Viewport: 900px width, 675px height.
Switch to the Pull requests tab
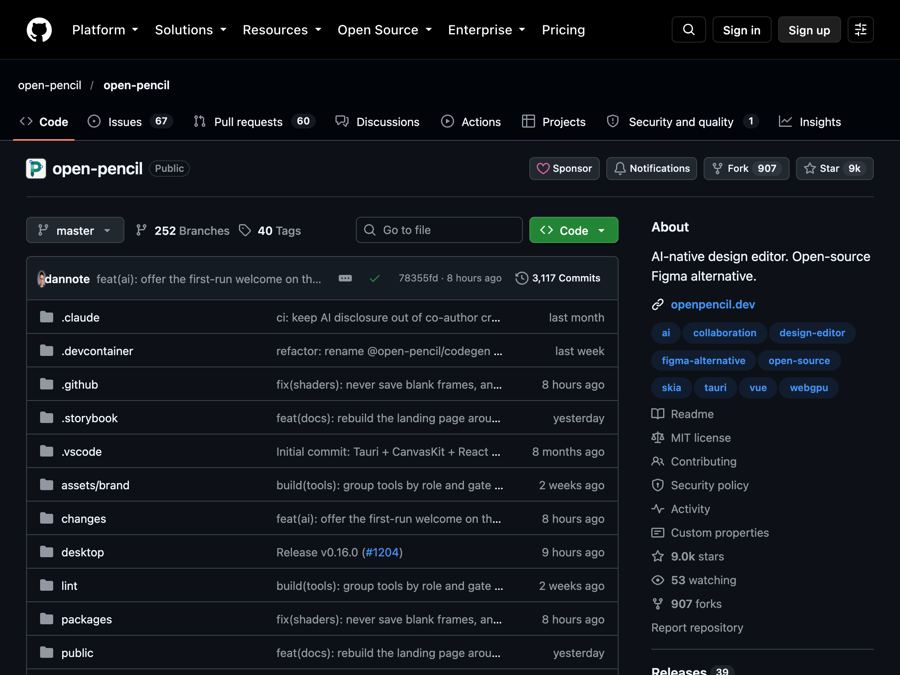(254, 122)
